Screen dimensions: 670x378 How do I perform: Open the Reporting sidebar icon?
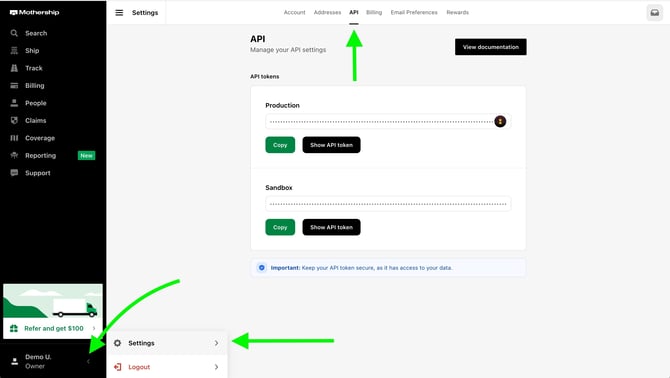coord(14,155)
